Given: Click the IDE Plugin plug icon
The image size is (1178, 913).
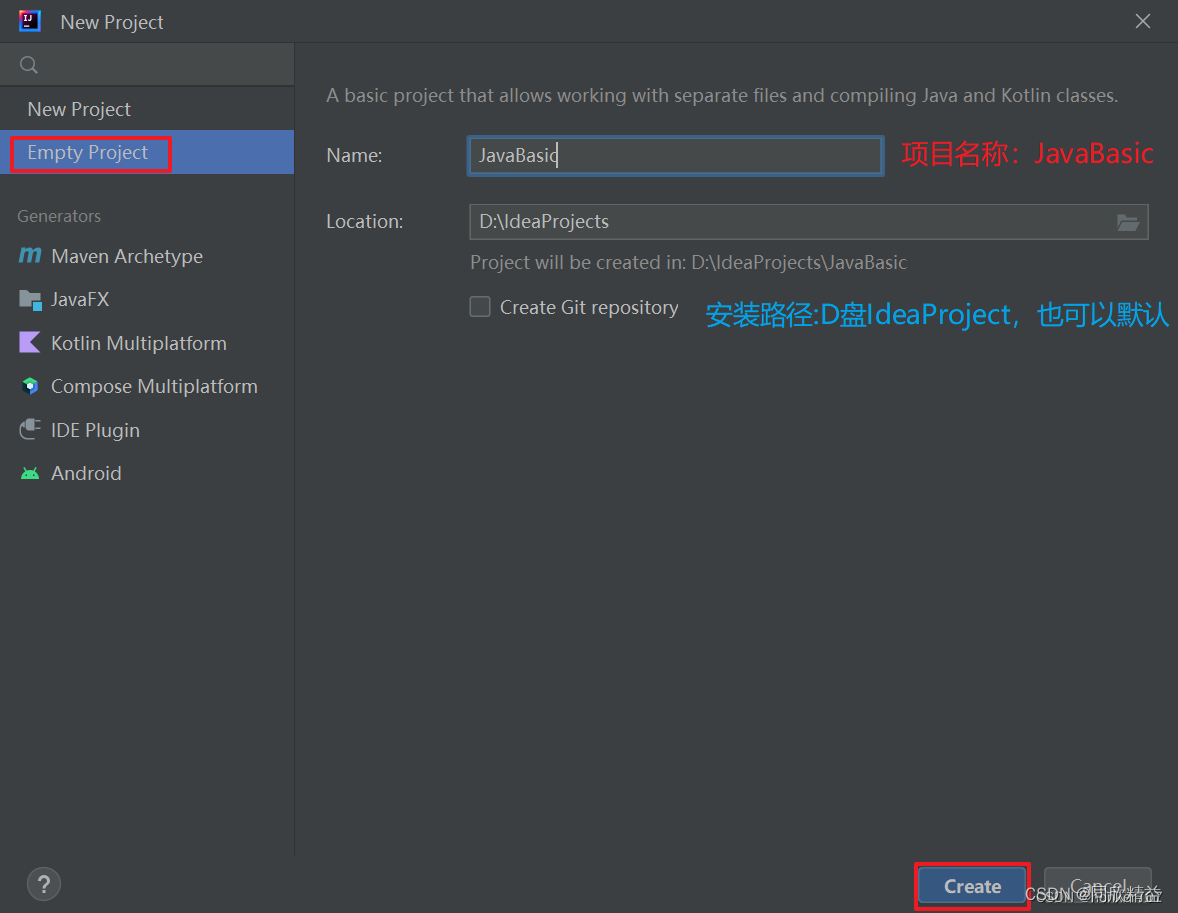Looking at the screenshot, I should pyautogui.click(x=30, y=429).
